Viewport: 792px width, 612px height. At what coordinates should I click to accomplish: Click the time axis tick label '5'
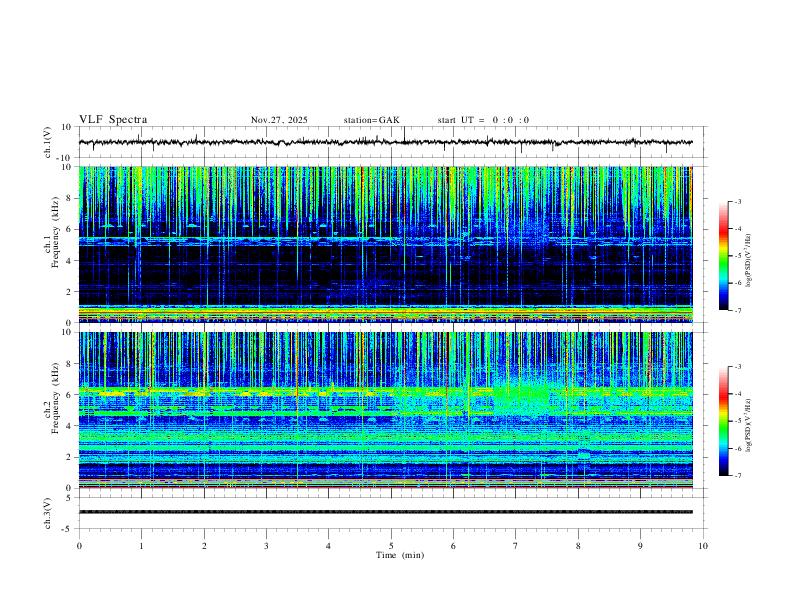(x=391, y=546)
